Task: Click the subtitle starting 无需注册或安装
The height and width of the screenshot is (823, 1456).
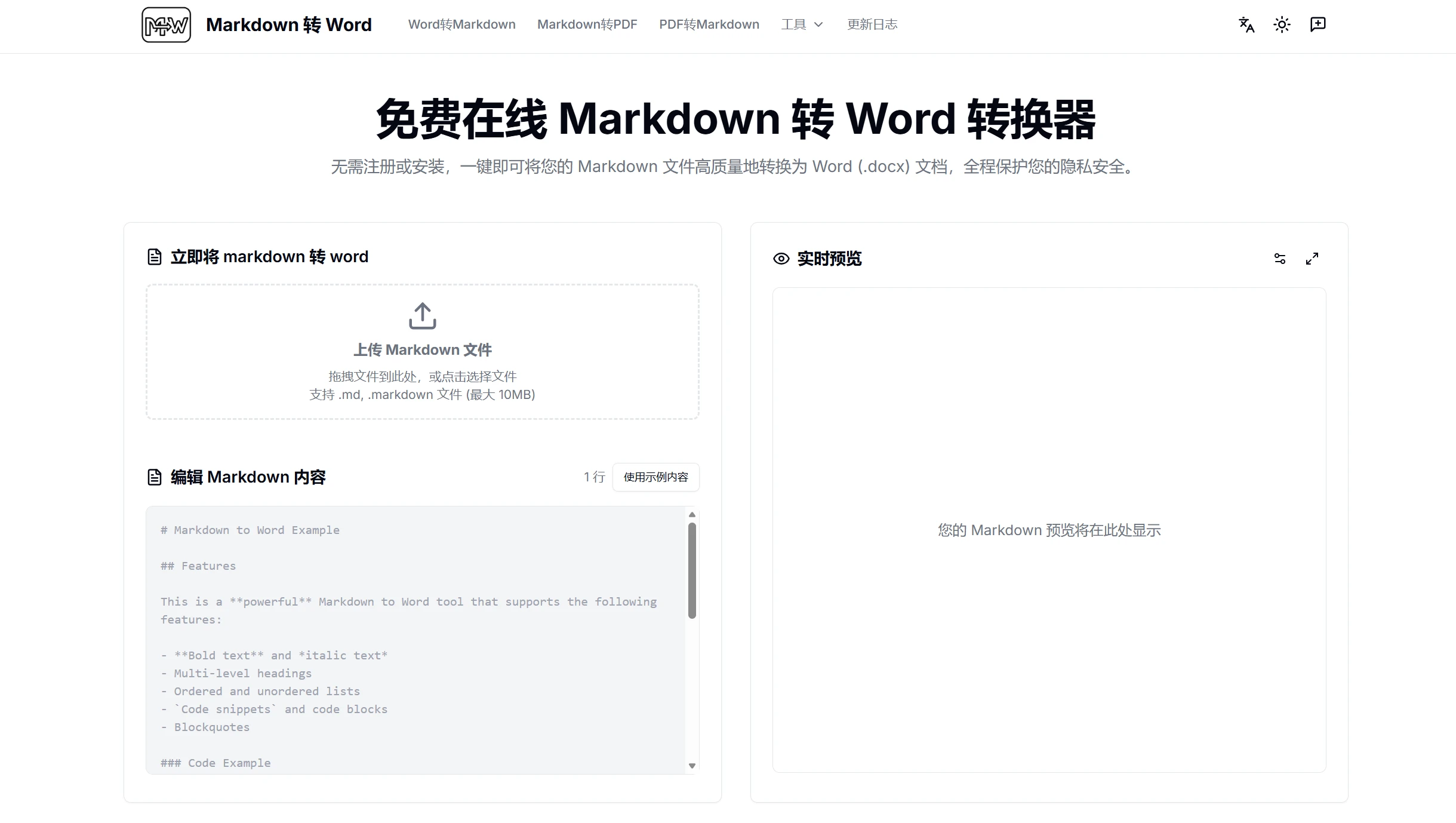Action: pyautogui.click(x=733, y=167)
